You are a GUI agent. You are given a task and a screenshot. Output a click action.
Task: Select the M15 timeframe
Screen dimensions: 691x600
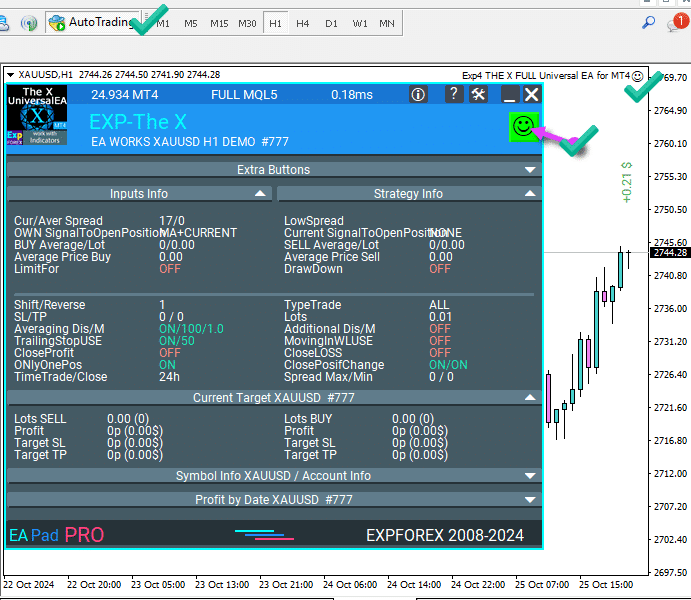pos(219,23)
